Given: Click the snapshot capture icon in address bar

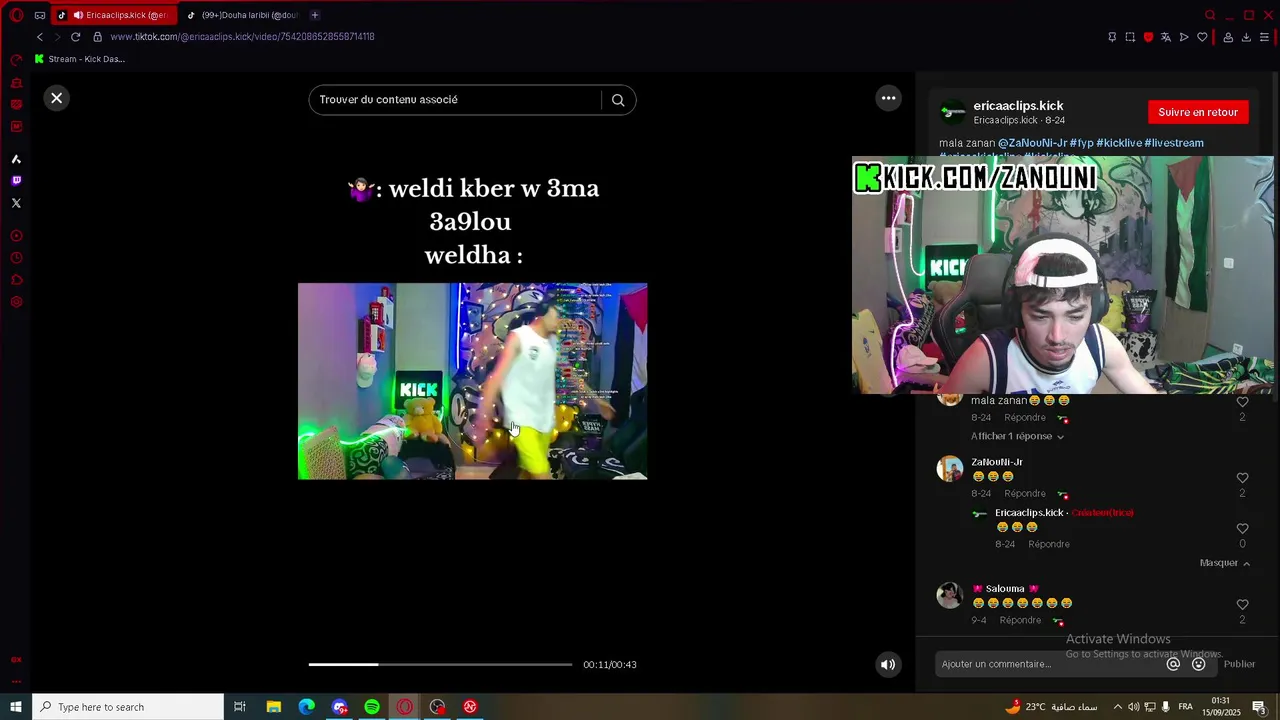Looking at the screenshot, I should pyautogui.click(x=1130, y=37).
